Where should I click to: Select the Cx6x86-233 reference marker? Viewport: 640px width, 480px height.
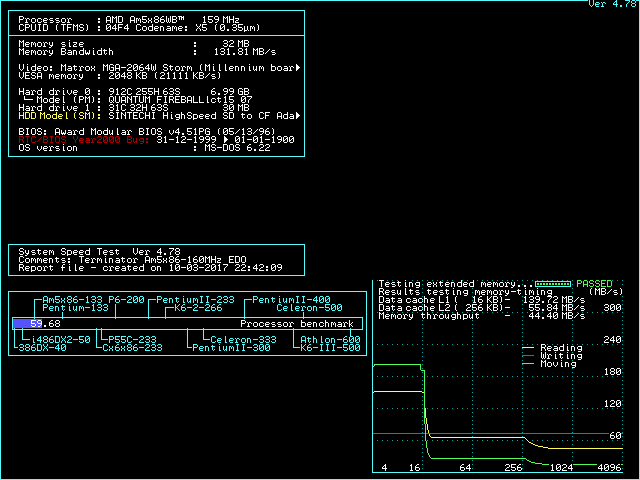[132, 348]
